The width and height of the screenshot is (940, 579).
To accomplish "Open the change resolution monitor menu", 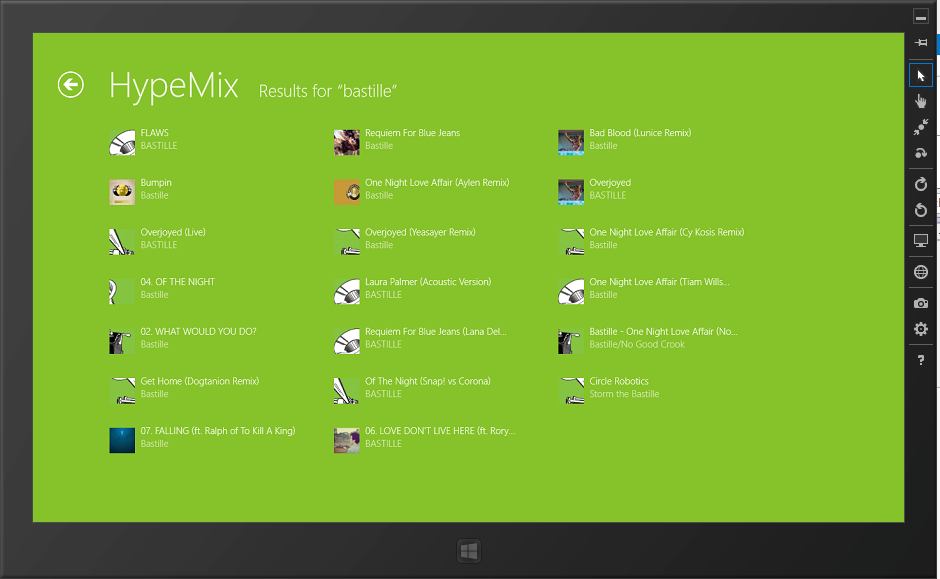I will [x=921, y=241].
